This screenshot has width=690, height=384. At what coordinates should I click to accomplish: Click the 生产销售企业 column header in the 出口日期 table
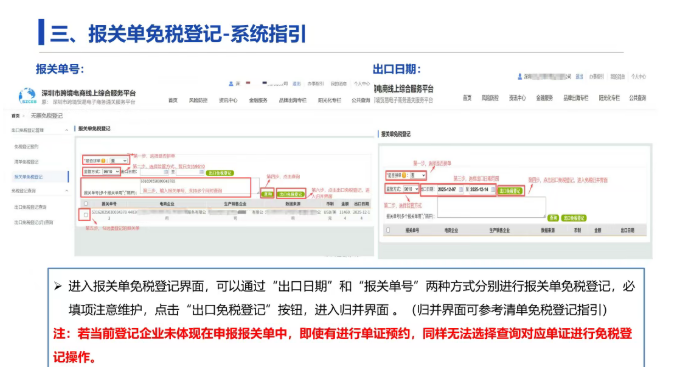coord(500,230)
